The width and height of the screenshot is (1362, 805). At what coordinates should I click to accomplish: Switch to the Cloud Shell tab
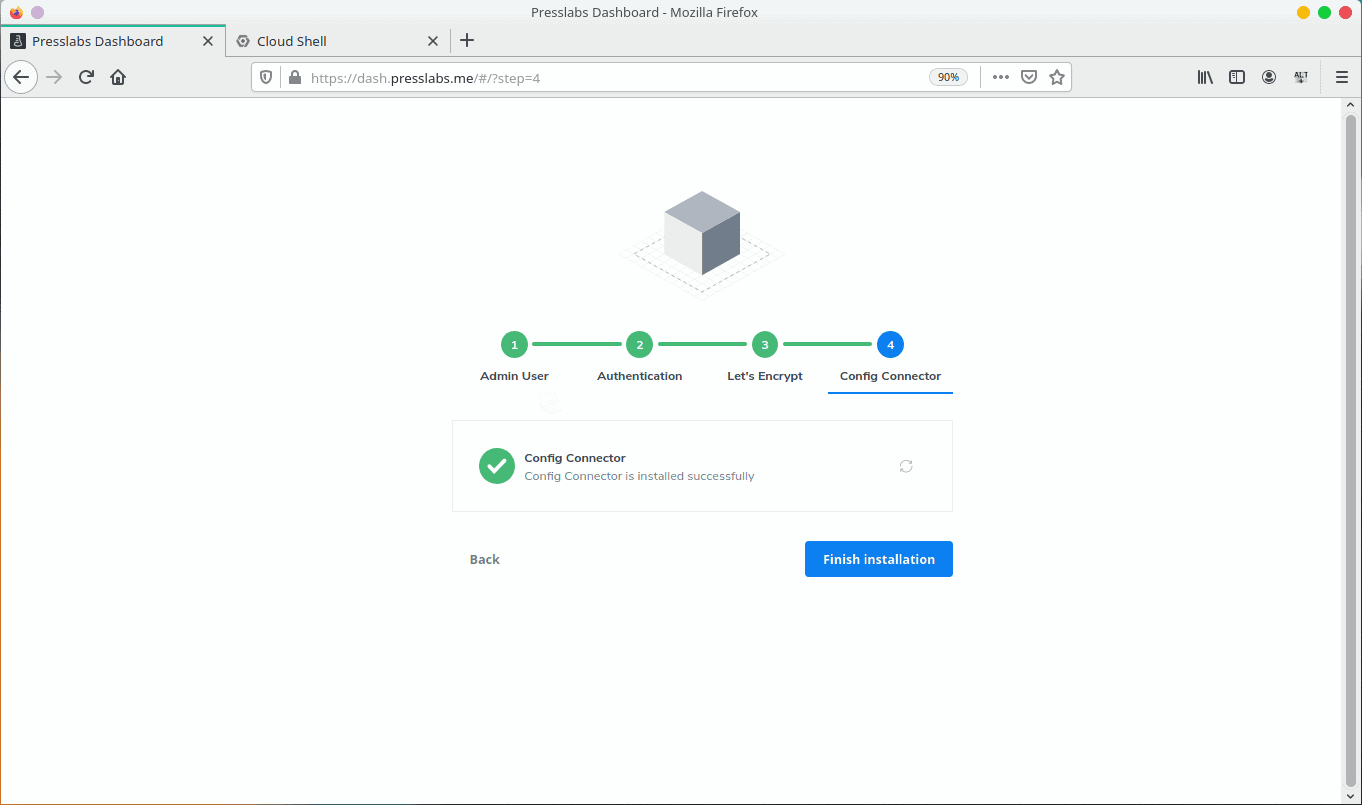point(337,41)
